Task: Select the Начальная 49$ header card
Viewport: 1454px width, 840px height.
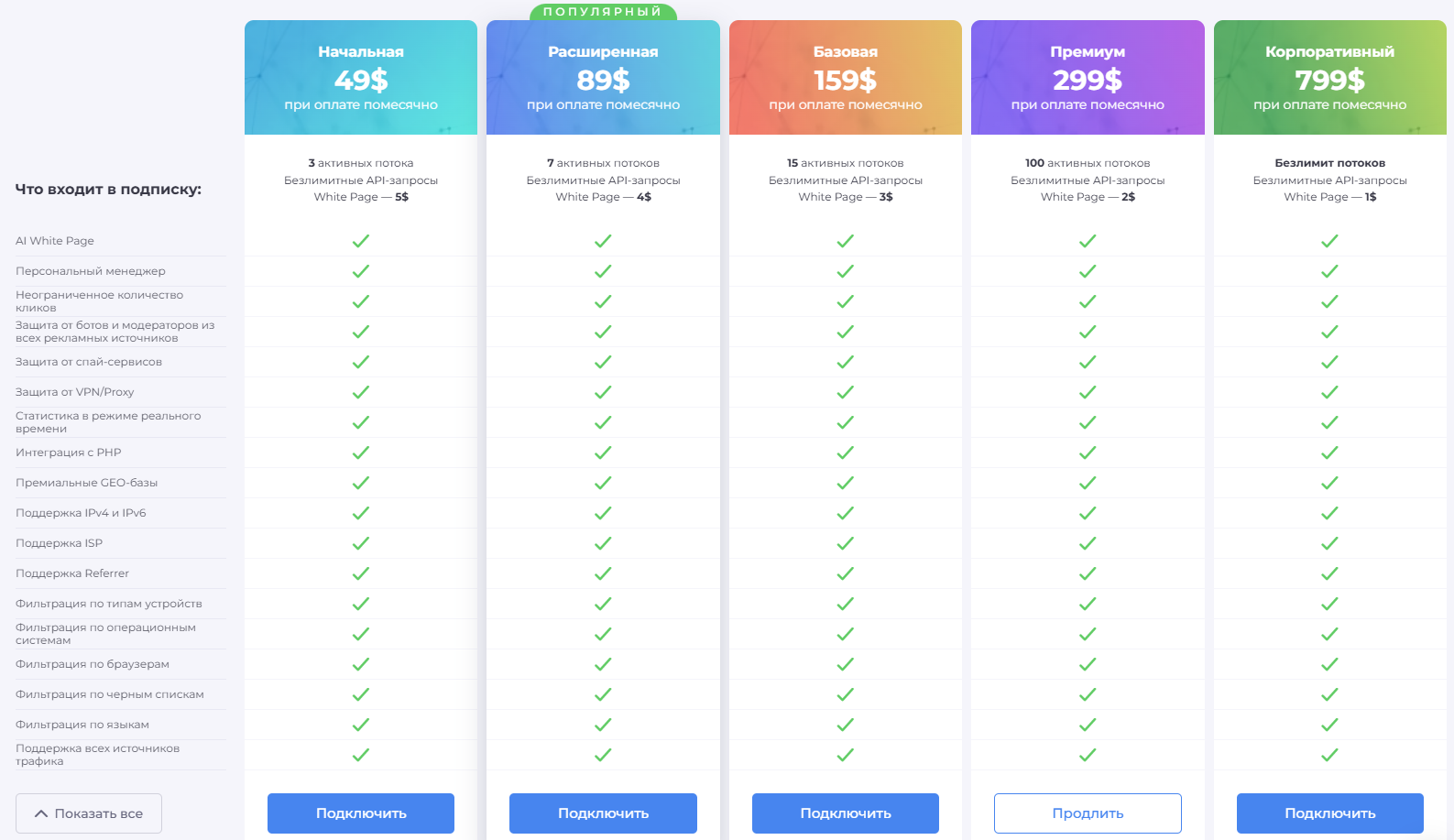Action: point(361,78)
